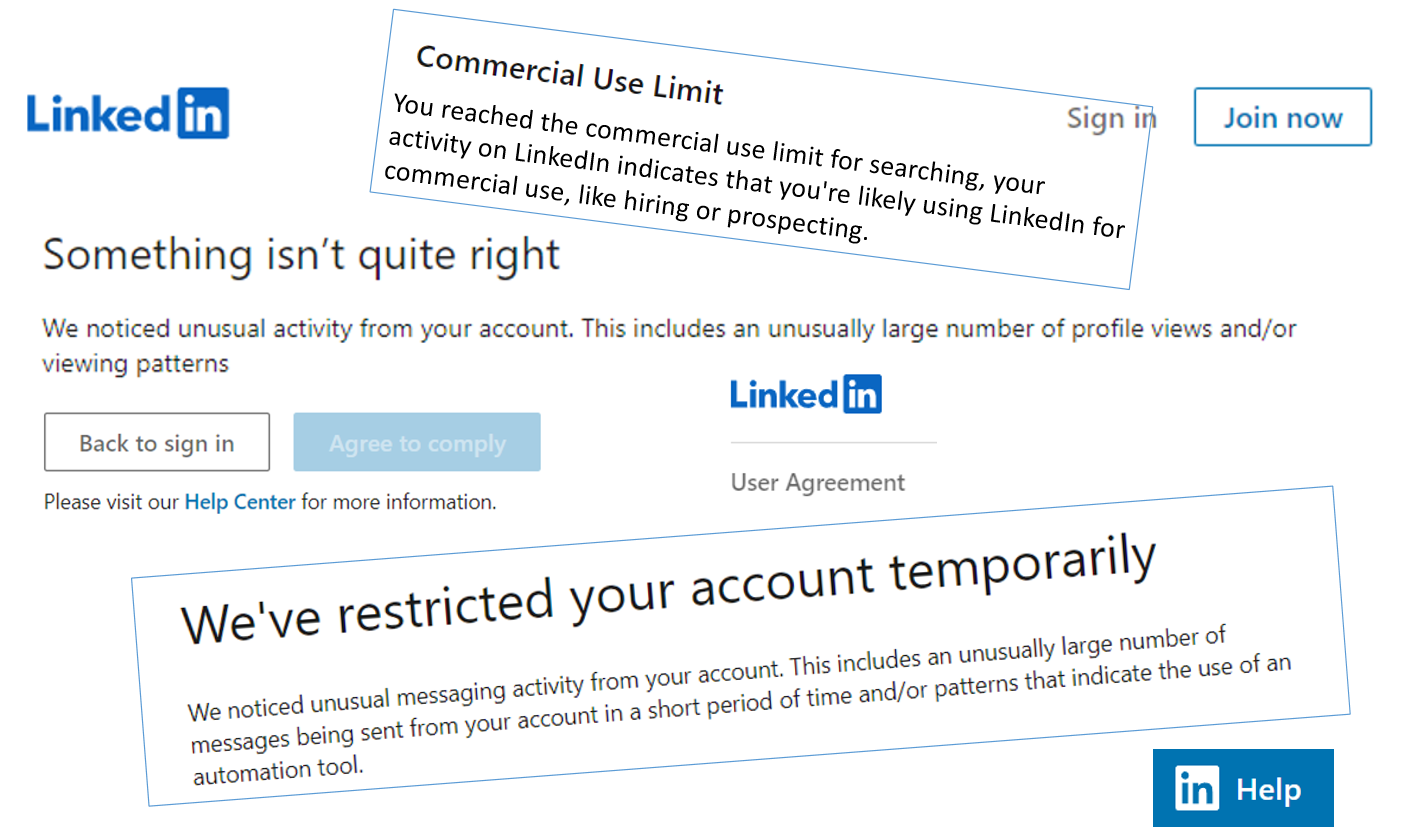
Task: Click the 'for more information' text
Action: click(399, 502)
